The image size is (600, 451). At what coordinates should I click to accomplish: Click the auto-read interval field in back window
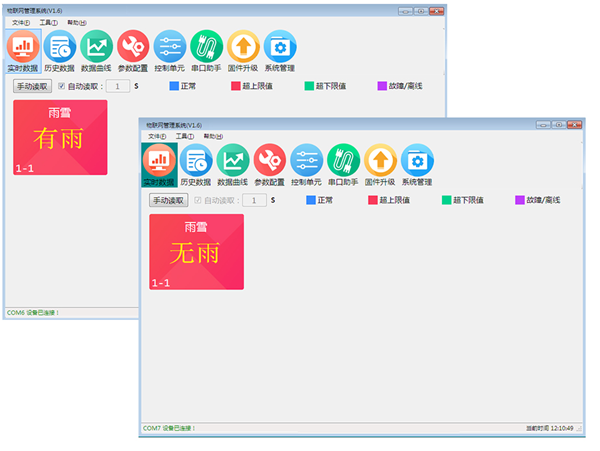click(118, 86)
